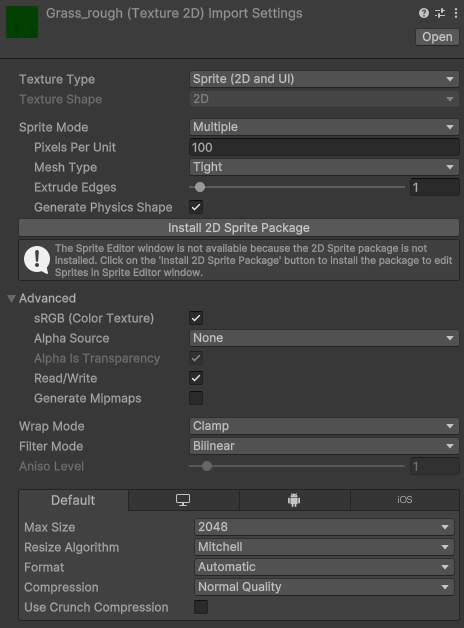Click the Sprite Mode label

pyautogui.click(x=54, y=127)
